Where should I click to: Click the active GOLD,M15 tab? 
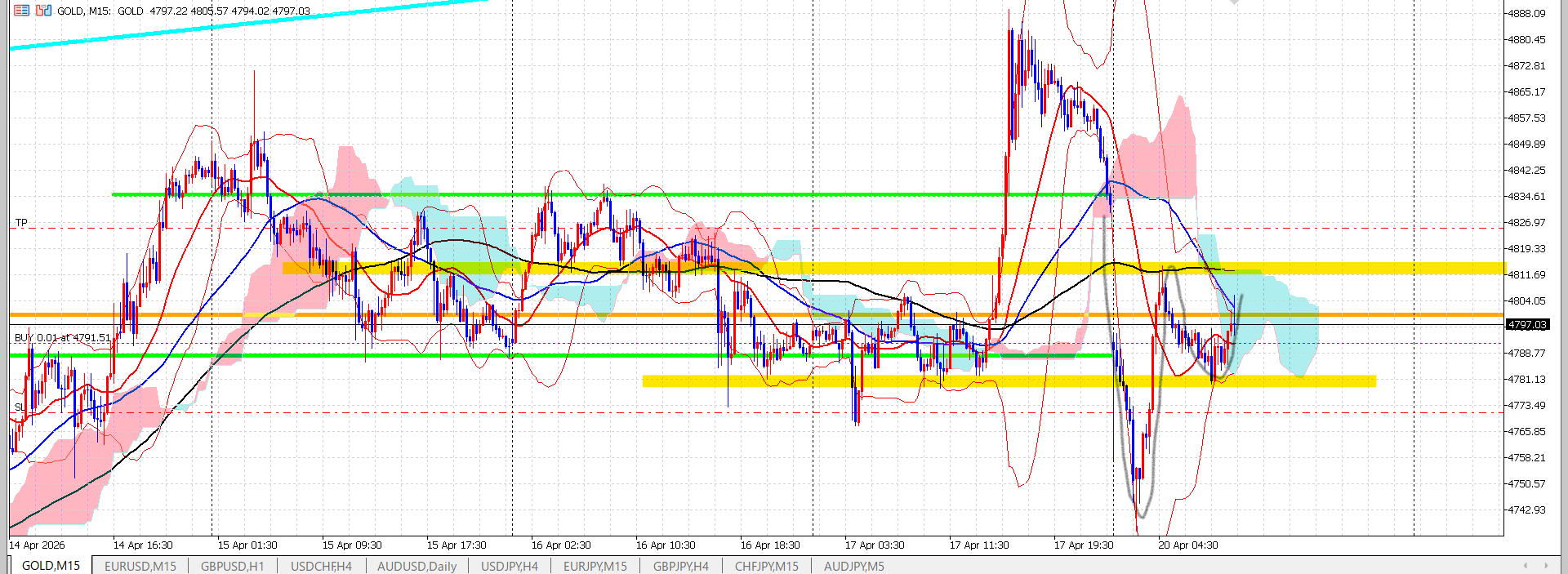point(51,566)
